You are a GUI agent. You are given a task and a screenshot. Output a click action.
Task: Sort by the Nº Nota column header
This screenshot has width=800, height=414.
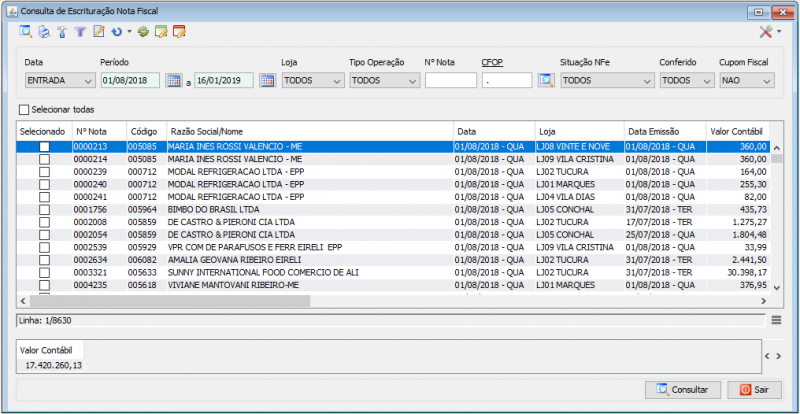point(98,131)
